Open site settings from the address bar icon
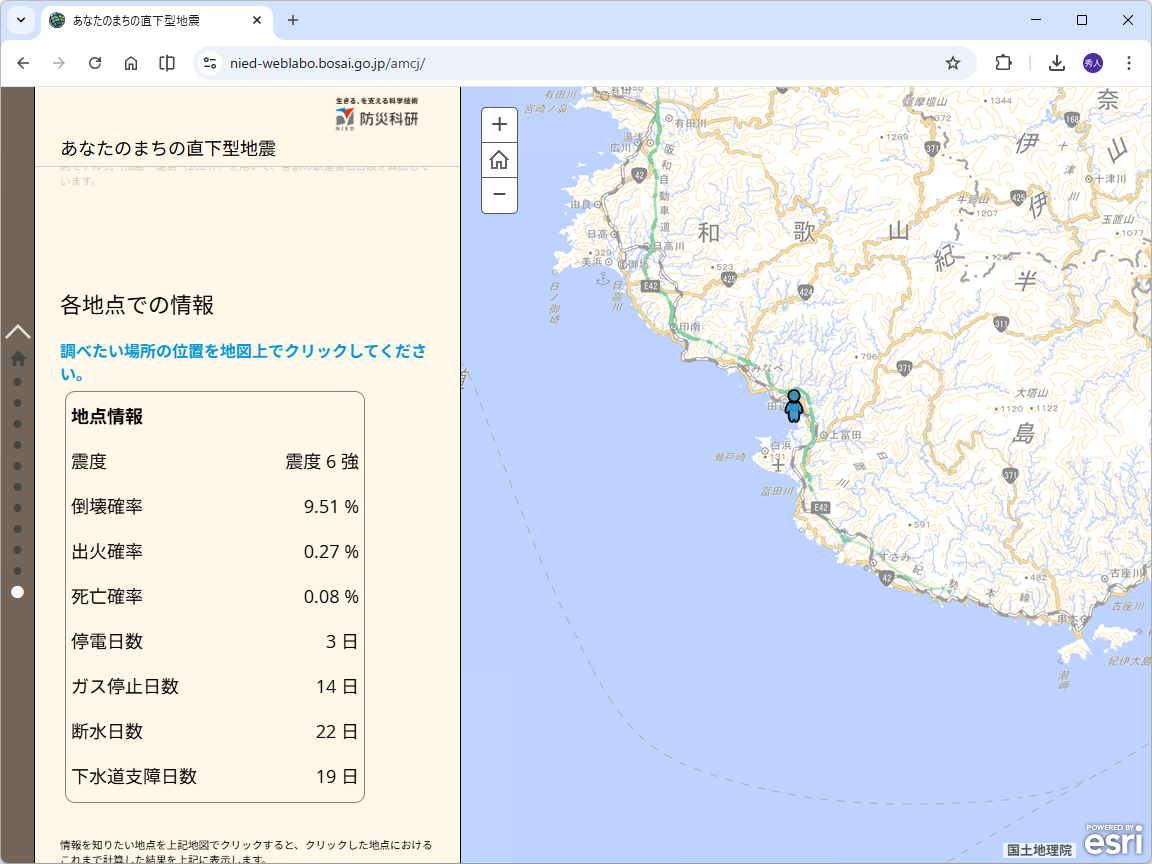This screenshot has height=864, width=1152. 208,62
